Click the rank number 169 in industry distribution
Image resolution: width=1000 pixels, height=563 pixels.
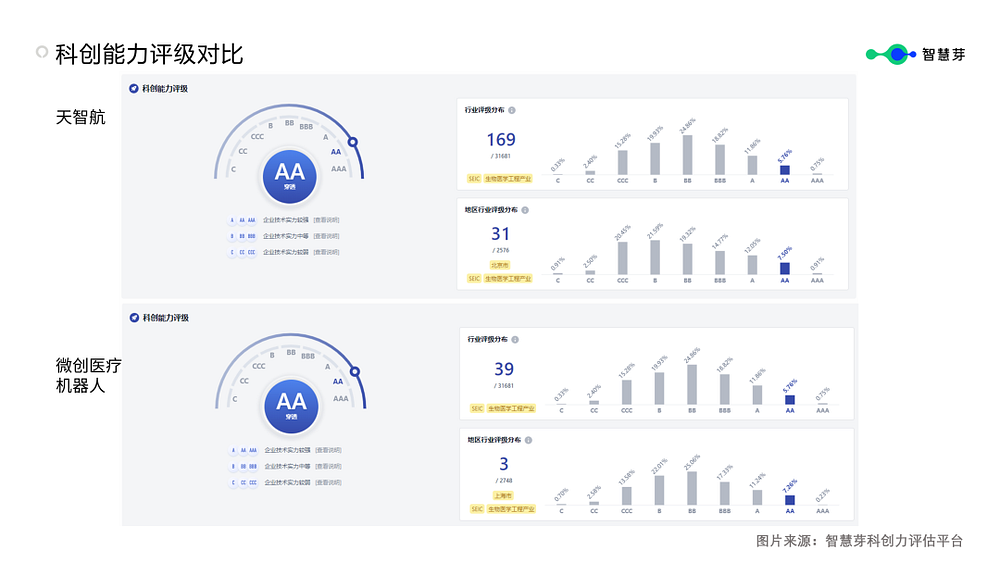(501, 140)
